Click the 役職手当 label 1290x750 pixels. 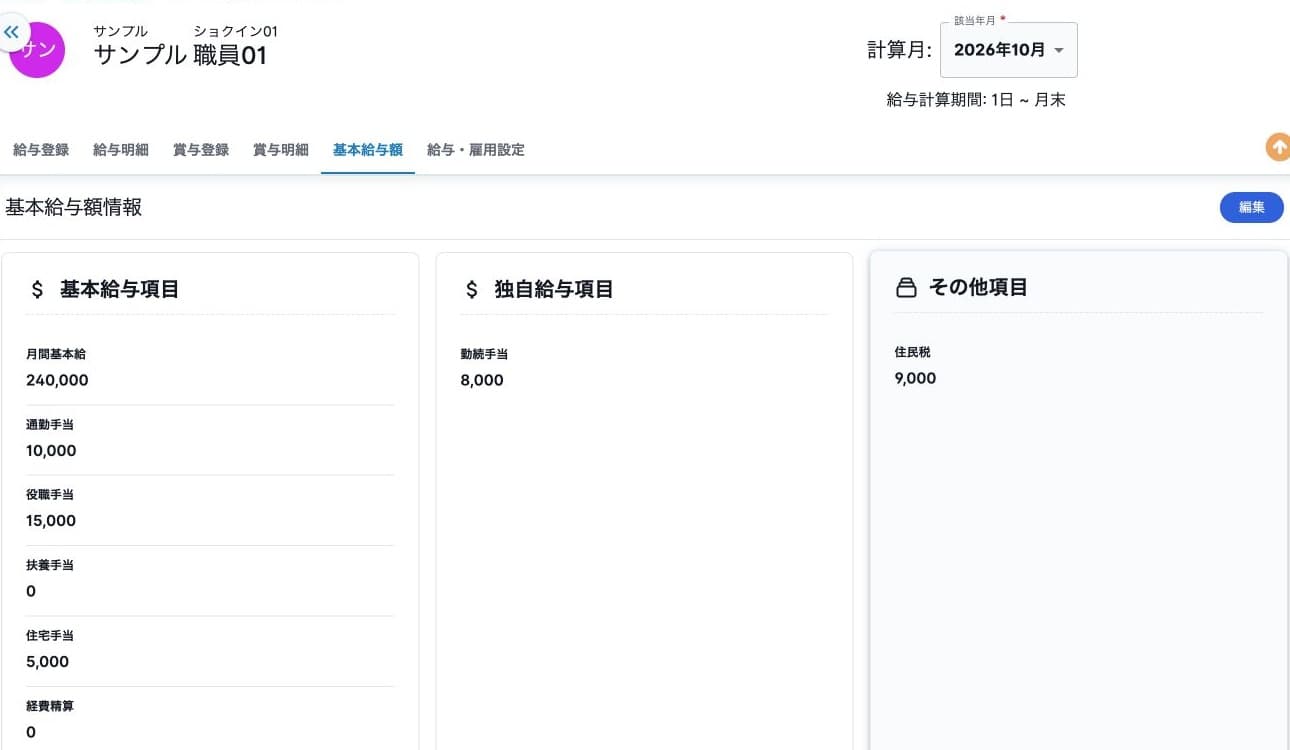click(50, 495)
